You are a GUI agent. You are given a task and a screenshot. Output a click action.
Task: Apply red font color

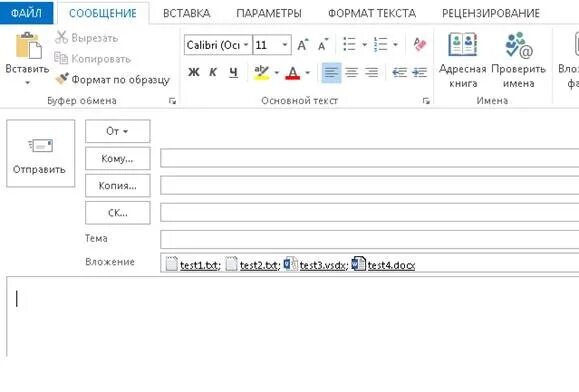point(293,73)
